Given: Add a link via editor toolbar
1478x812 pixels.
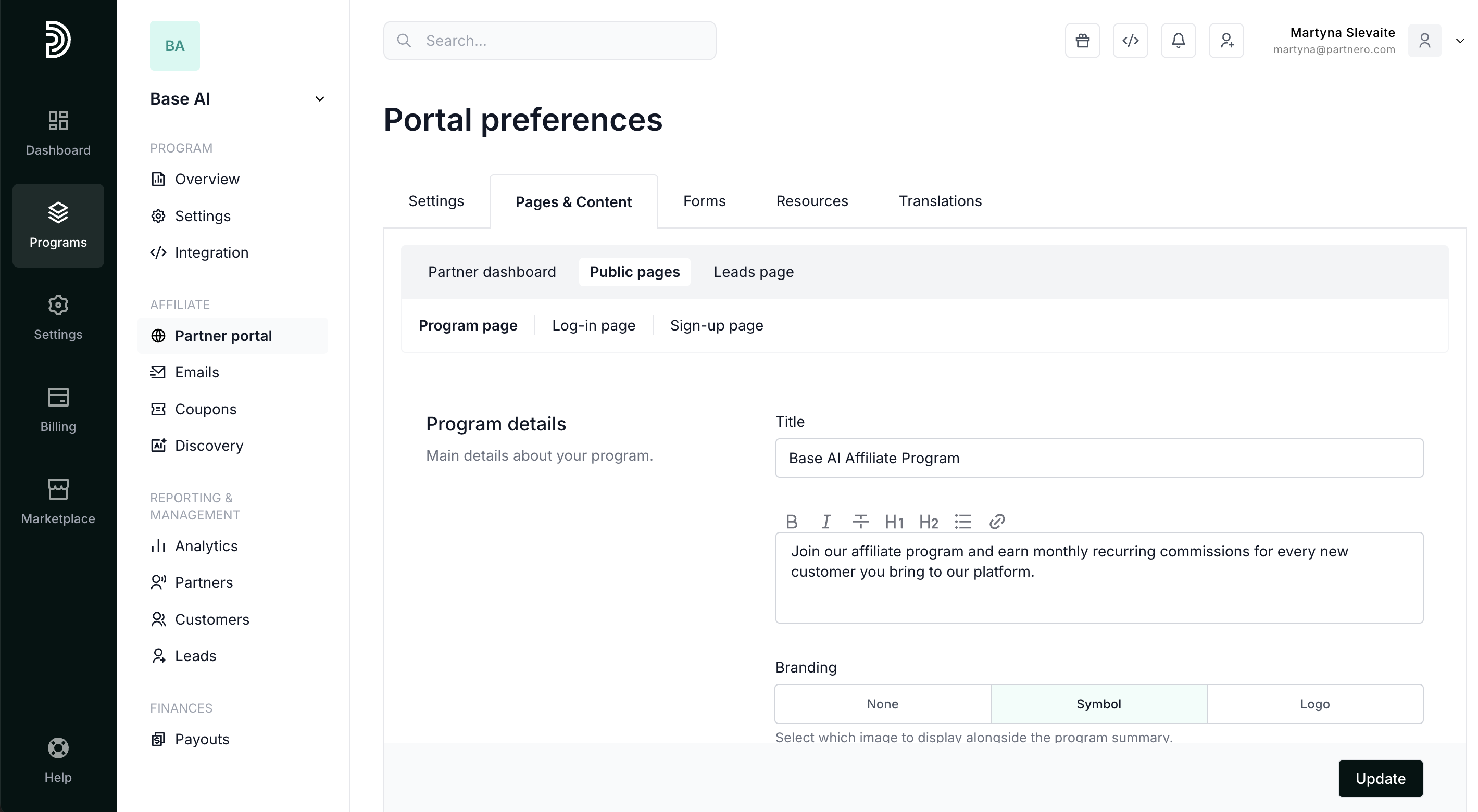Looking at the screenshot, I should (997, 521).
